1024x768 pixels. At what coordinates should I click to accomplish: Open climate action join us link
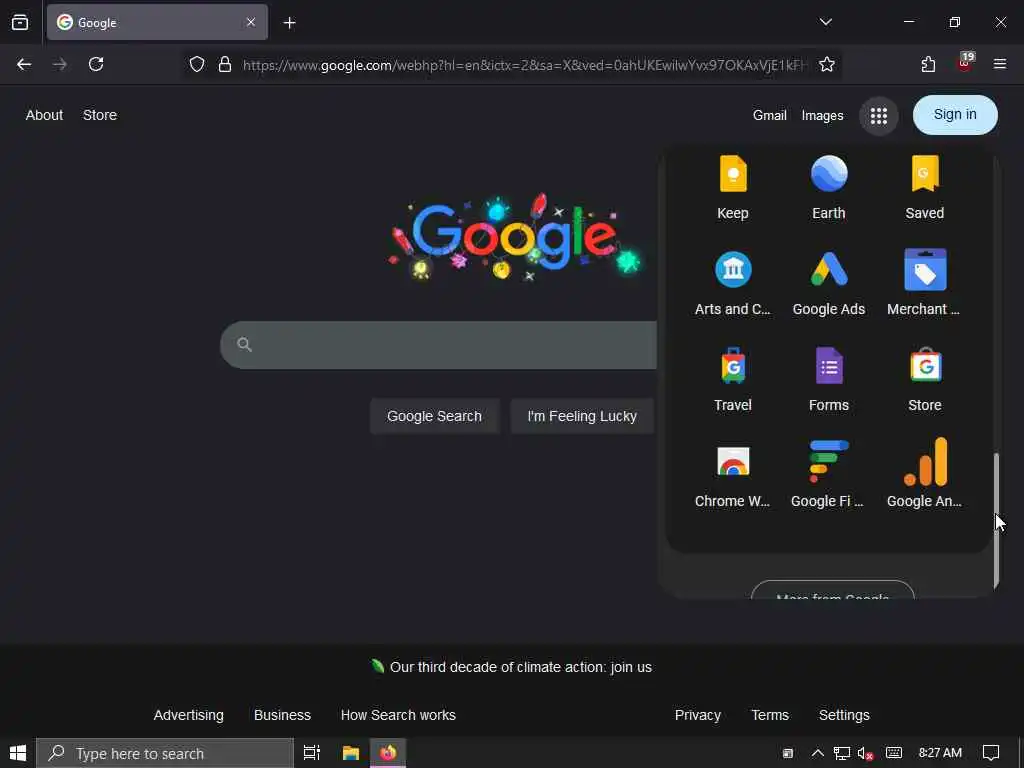pyautogui.click(x=520, y=667)
